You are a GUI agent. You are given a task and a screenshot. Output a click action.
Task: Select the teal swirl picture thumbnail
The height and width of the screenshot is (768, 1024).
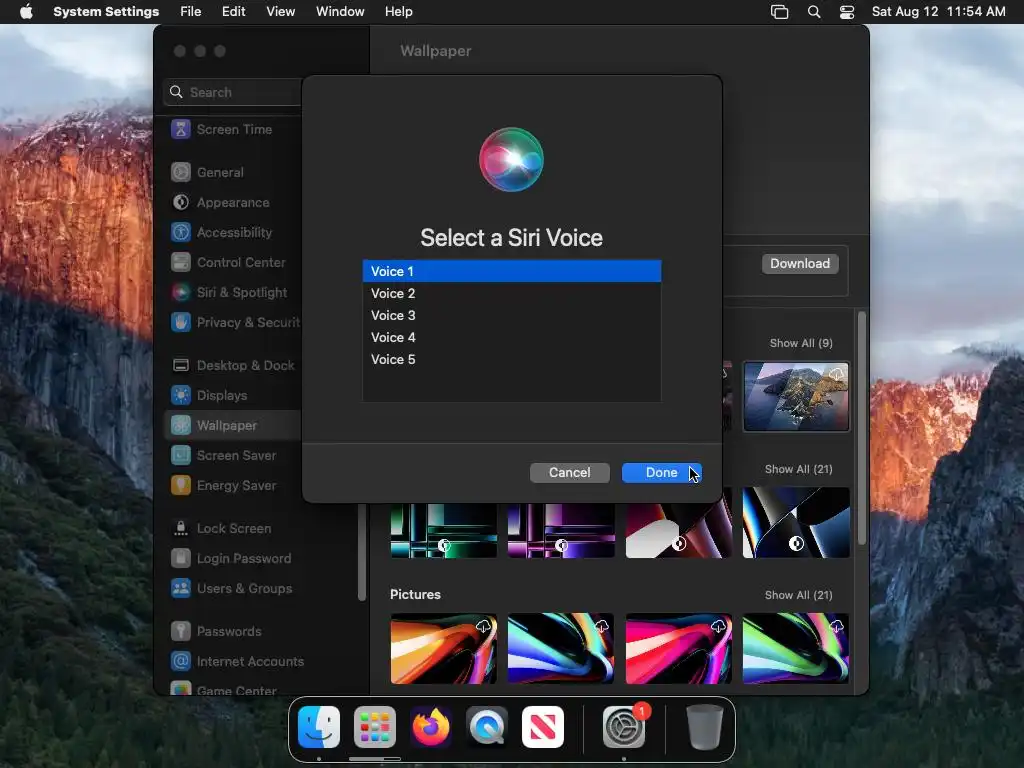[x=561, y=648]
